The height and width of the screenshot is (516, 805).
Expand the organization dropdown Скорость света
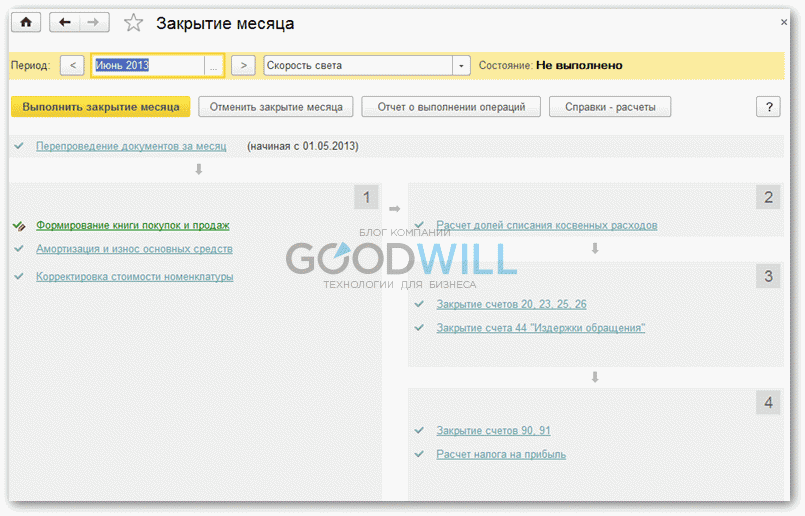(x=460, y=66)
